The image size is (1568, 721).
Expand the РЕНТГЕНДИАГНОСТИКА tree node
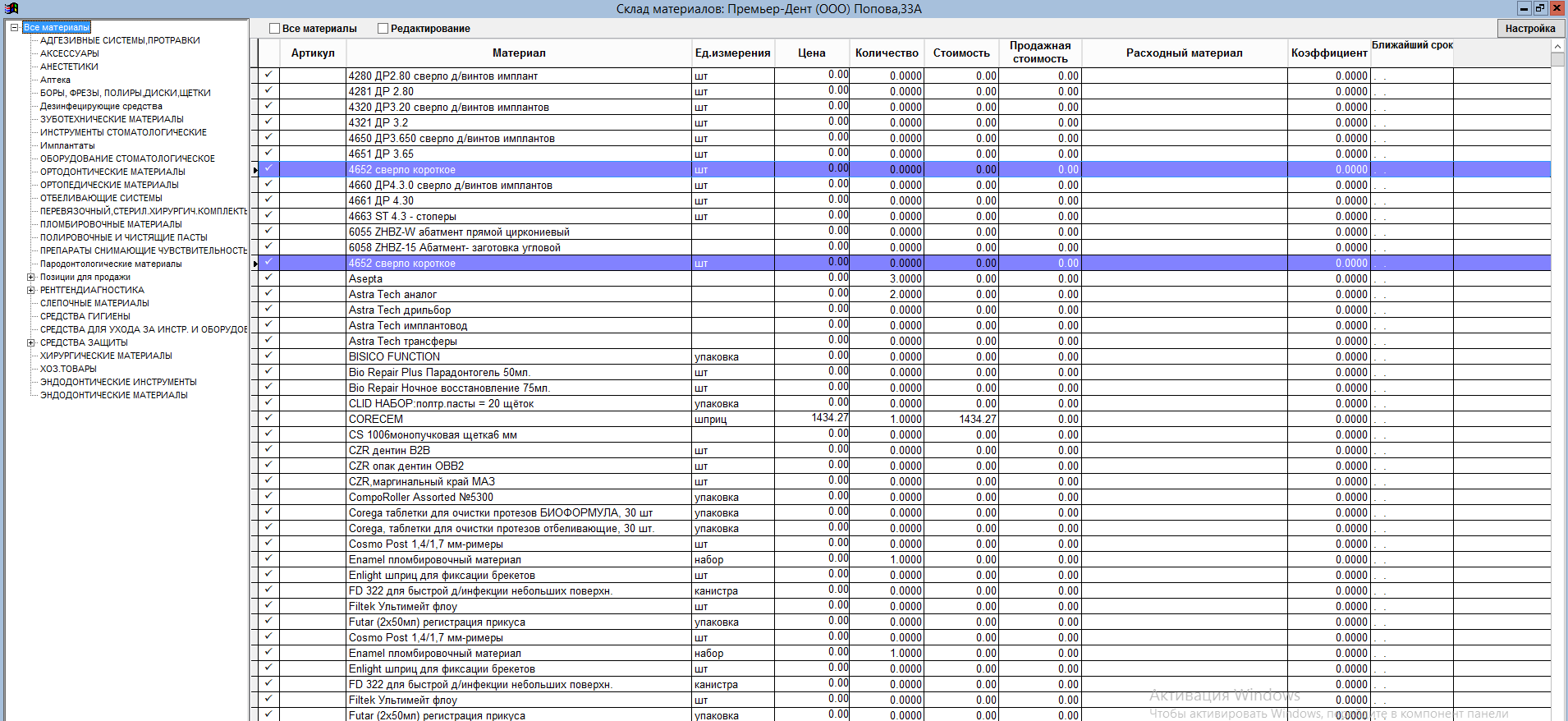tap(30, 291)
